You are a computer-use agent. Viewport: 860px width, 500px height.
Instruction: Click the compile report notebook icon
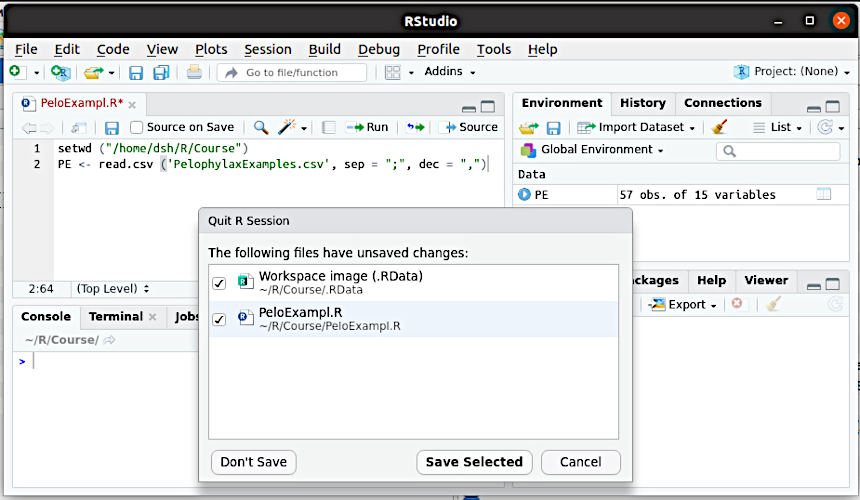point(329,127)
